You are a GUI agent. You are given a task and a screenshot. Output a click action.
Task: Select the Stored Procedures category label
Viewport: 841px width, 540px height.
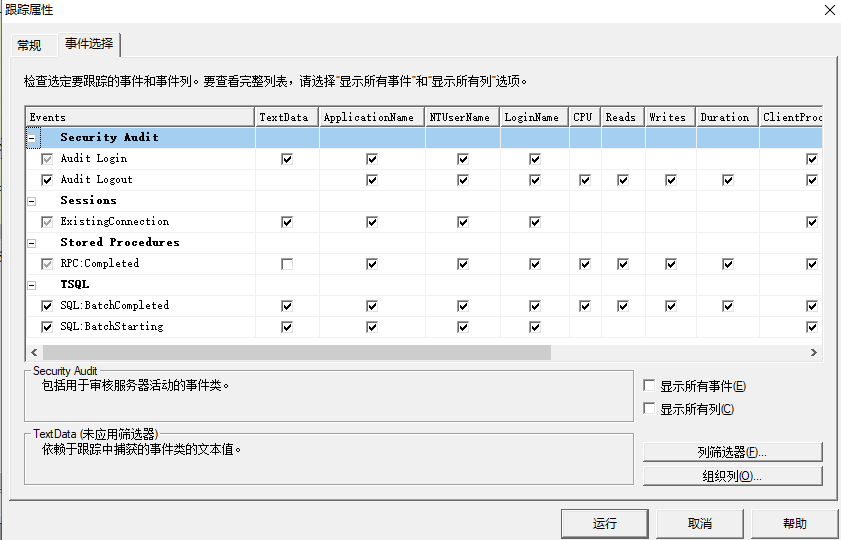[120, 242]
